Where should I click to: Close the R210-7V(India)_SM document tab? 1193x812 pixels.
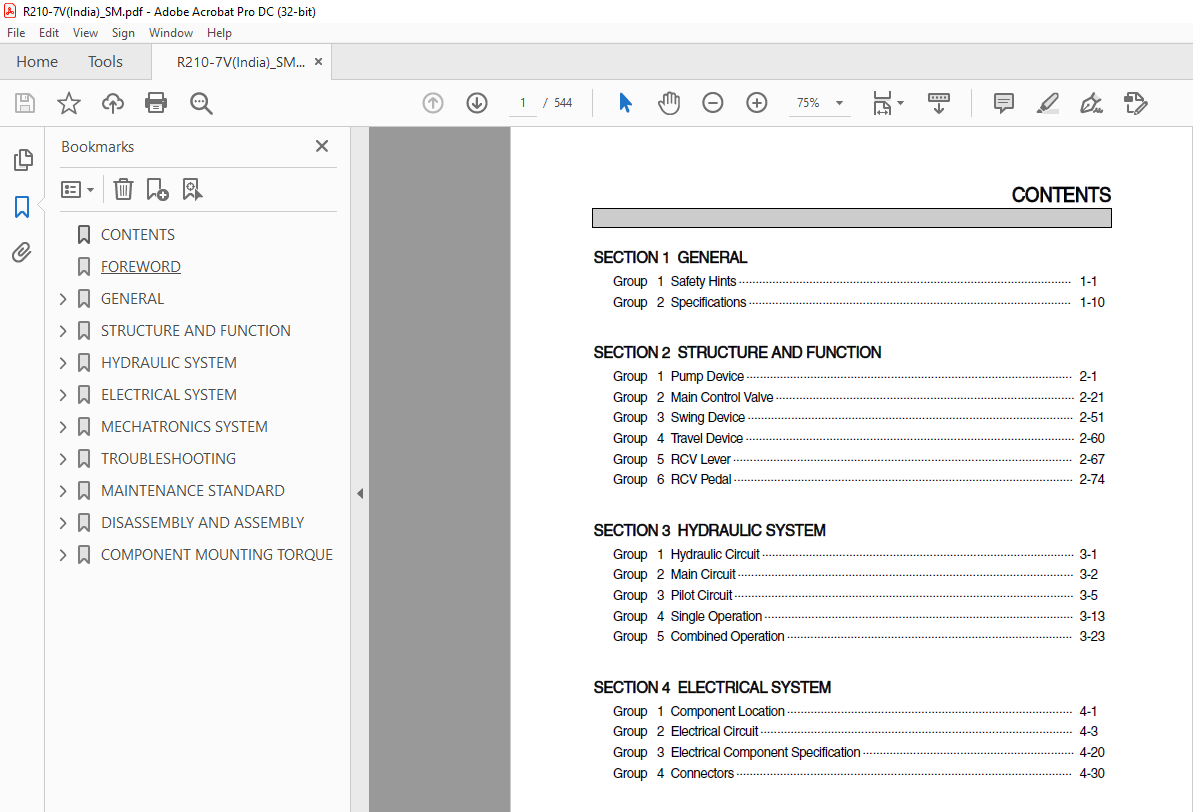[x=319, y=62]
